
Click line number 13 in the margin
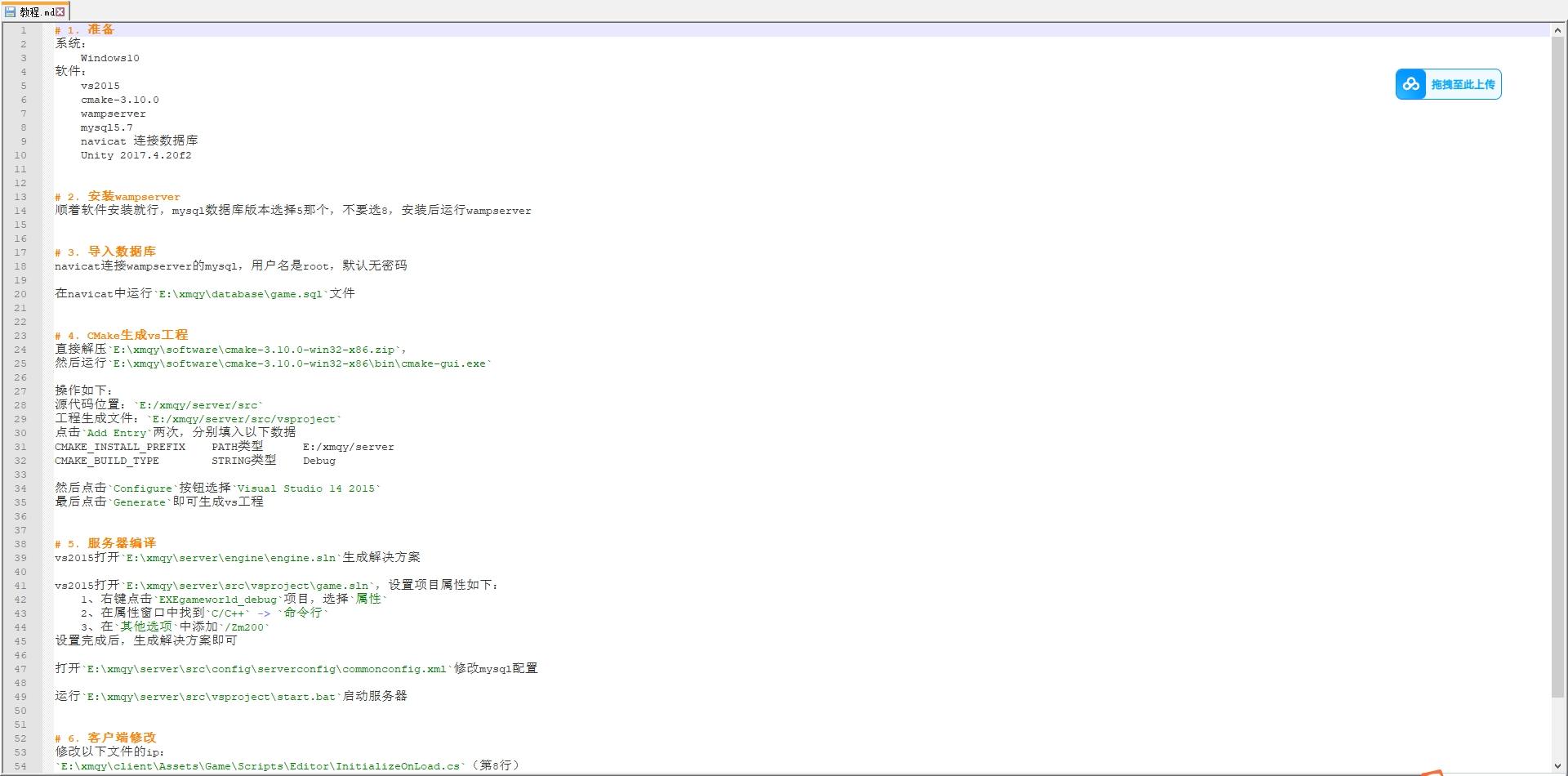coord(20,197)
